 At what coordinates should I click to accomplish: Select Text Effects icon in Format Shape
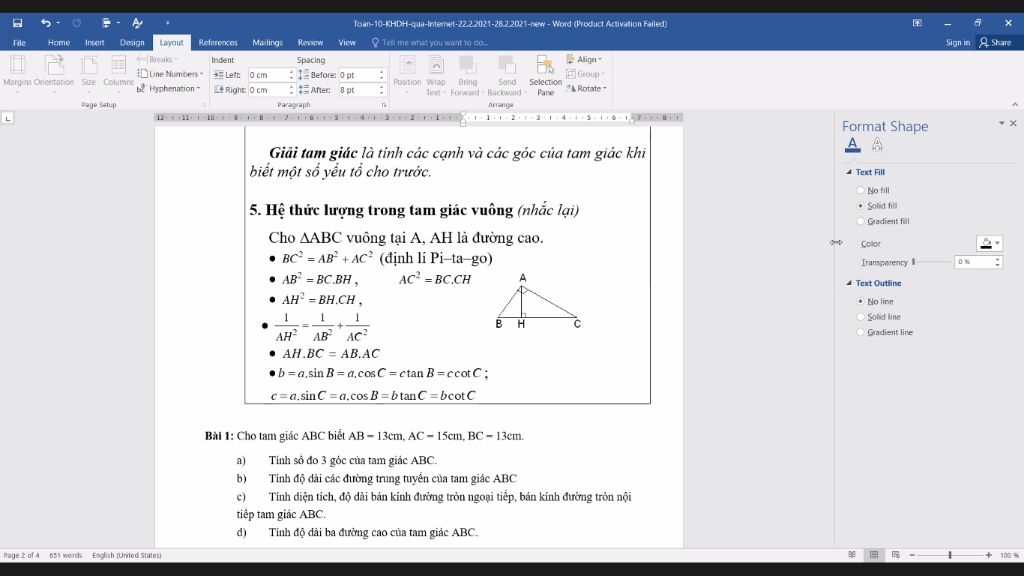(x=877, y=144)
